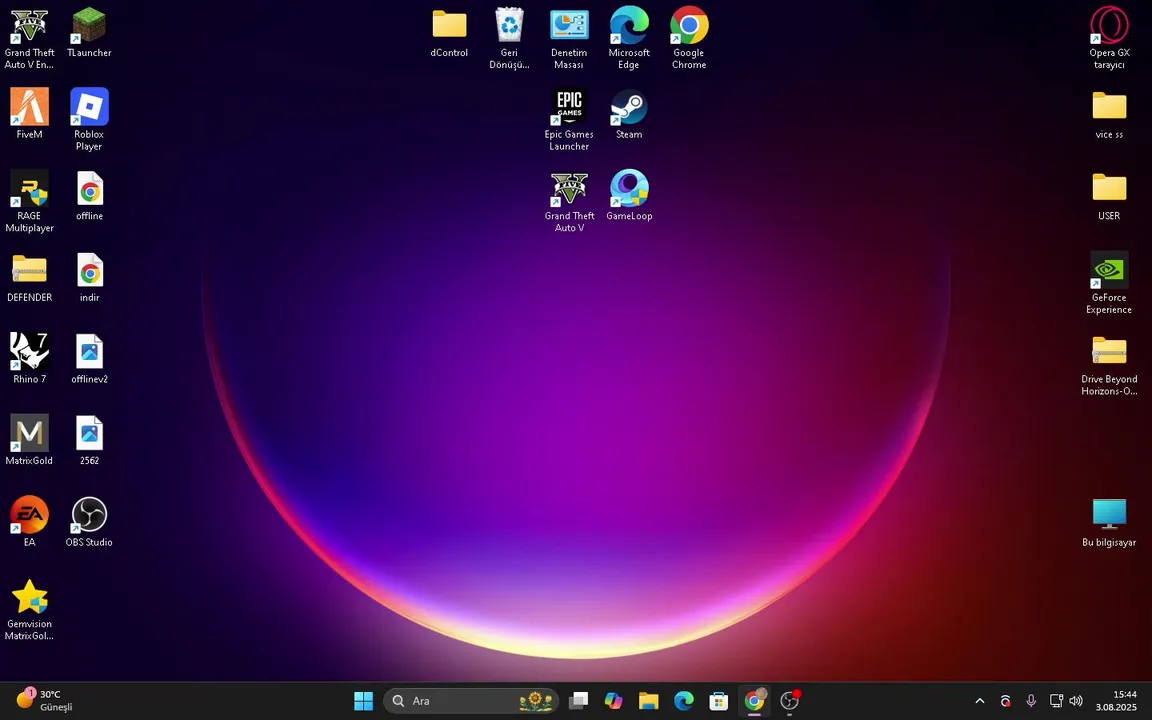The height and width of the screenshot is (720, 1152).
Task: Expand the hidden system tray icons chevron
Action: point(979,701)
